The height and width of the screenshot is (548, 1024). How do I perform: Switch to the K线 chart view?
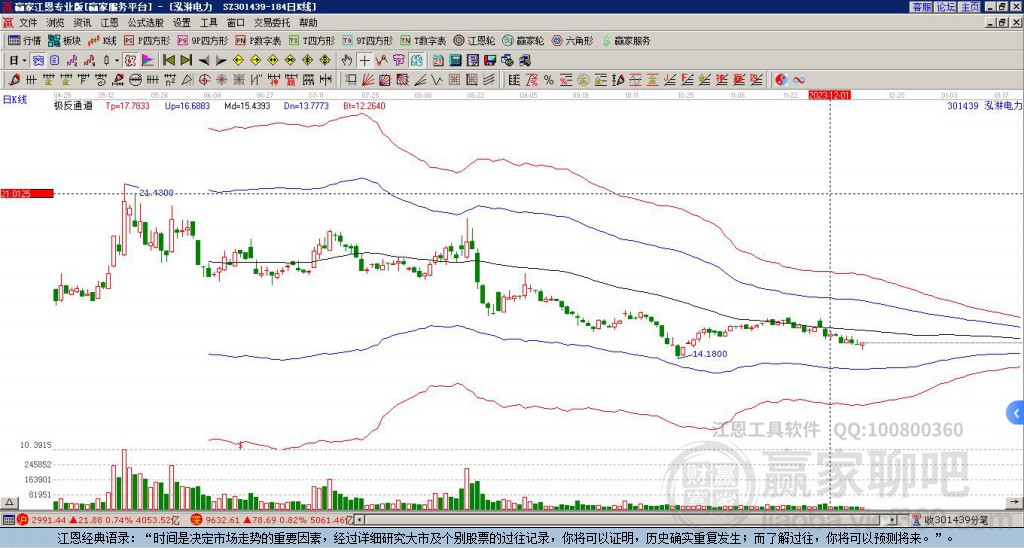(103, 40)
